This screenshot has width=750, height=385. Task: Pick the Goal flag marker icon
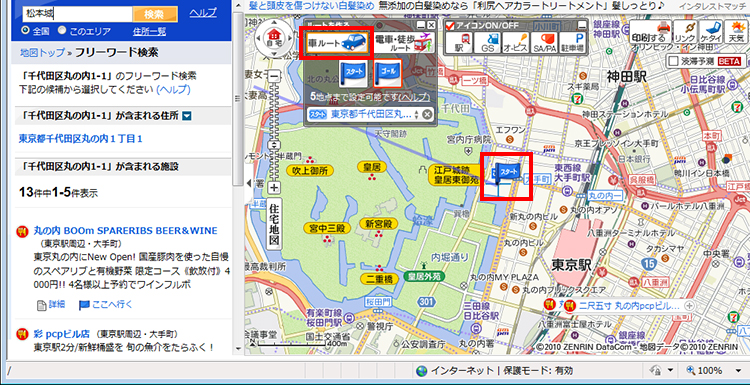(x=387, y=74)
